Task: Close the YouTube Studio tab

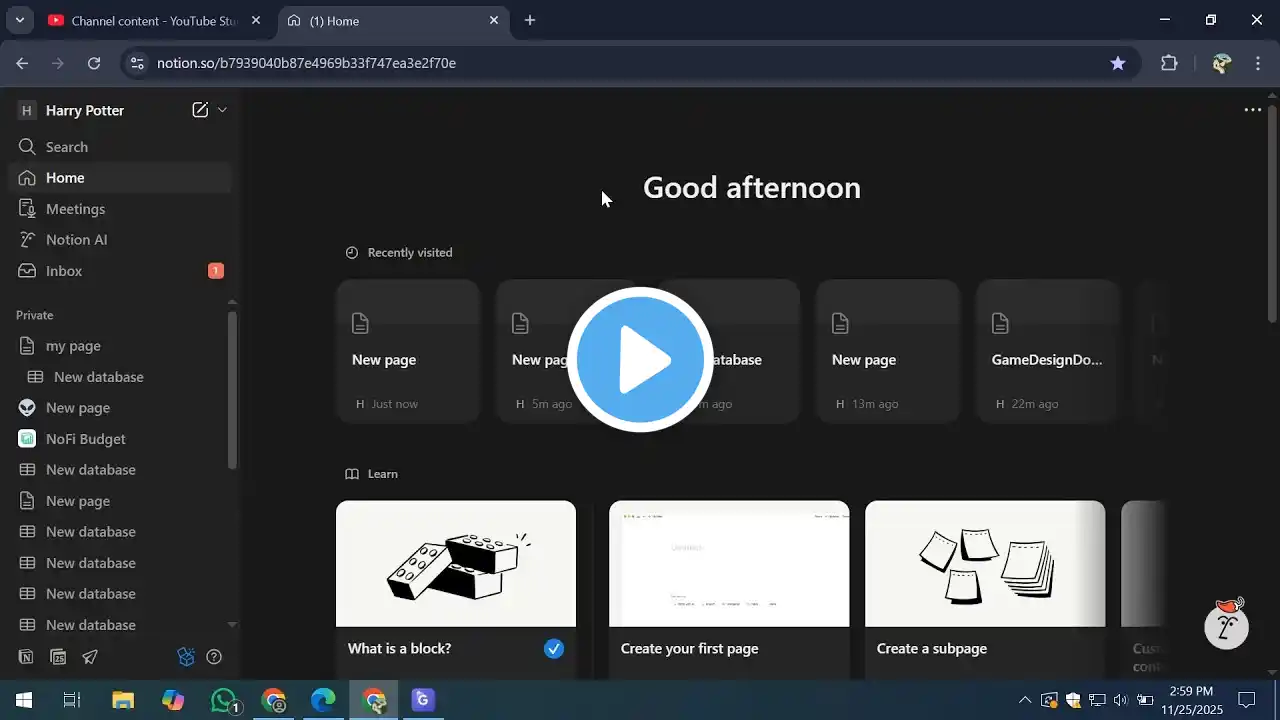Action: pos(256,20)
